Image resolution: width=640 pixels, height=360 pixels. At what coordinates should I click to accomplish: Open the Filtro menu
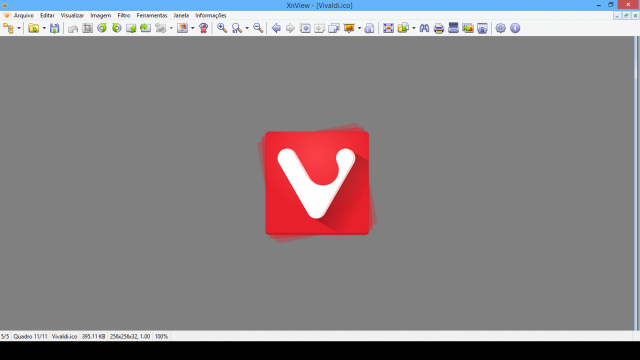(124, 16)
